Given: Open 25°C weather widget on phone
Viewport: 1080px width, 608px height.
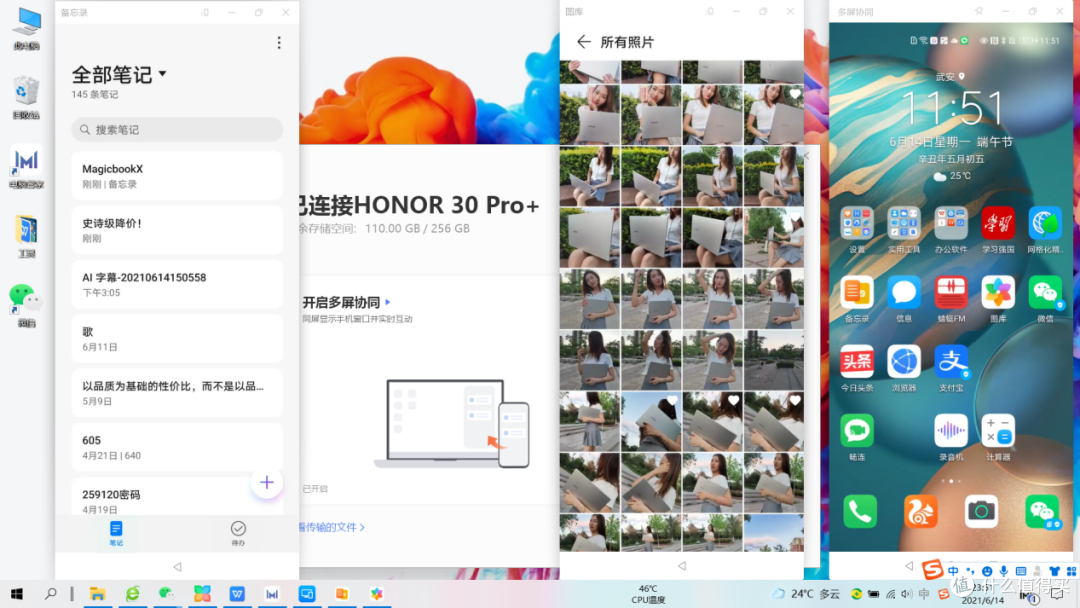Looking at the screenshot, I should [951, 176].
